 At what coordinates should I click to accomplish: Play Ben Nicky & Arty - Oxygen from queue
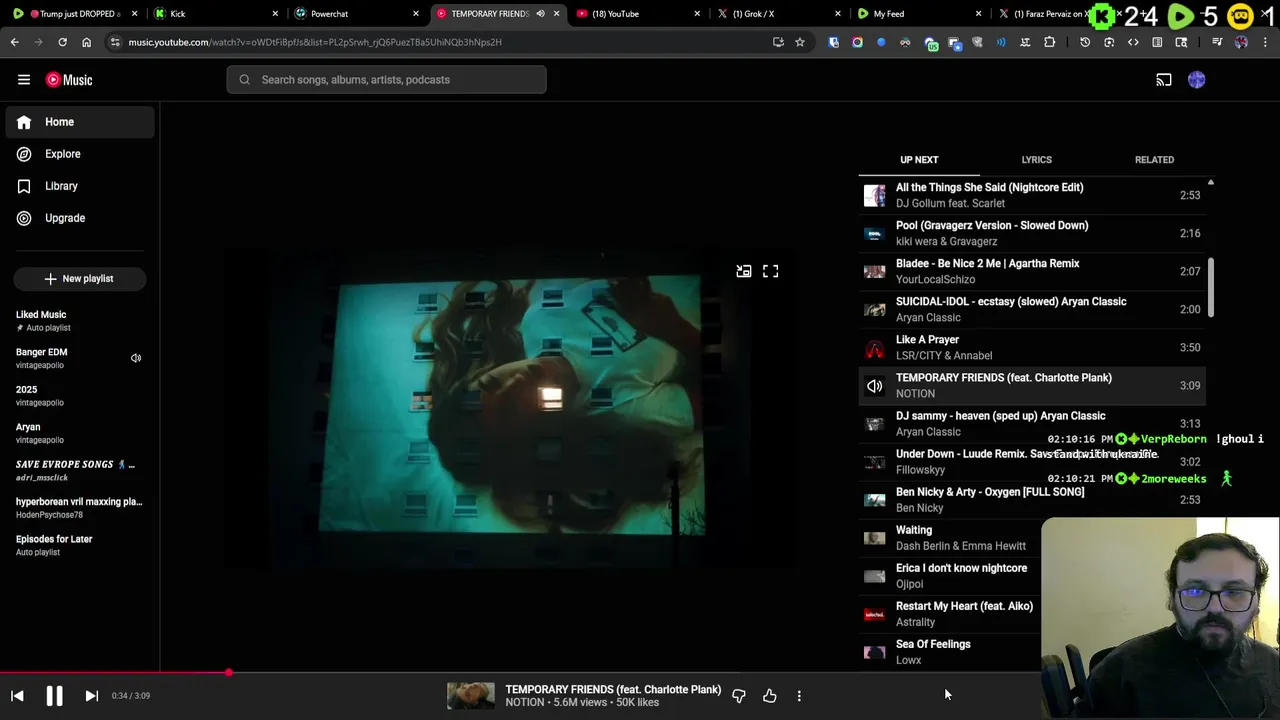coord(1032,500)
